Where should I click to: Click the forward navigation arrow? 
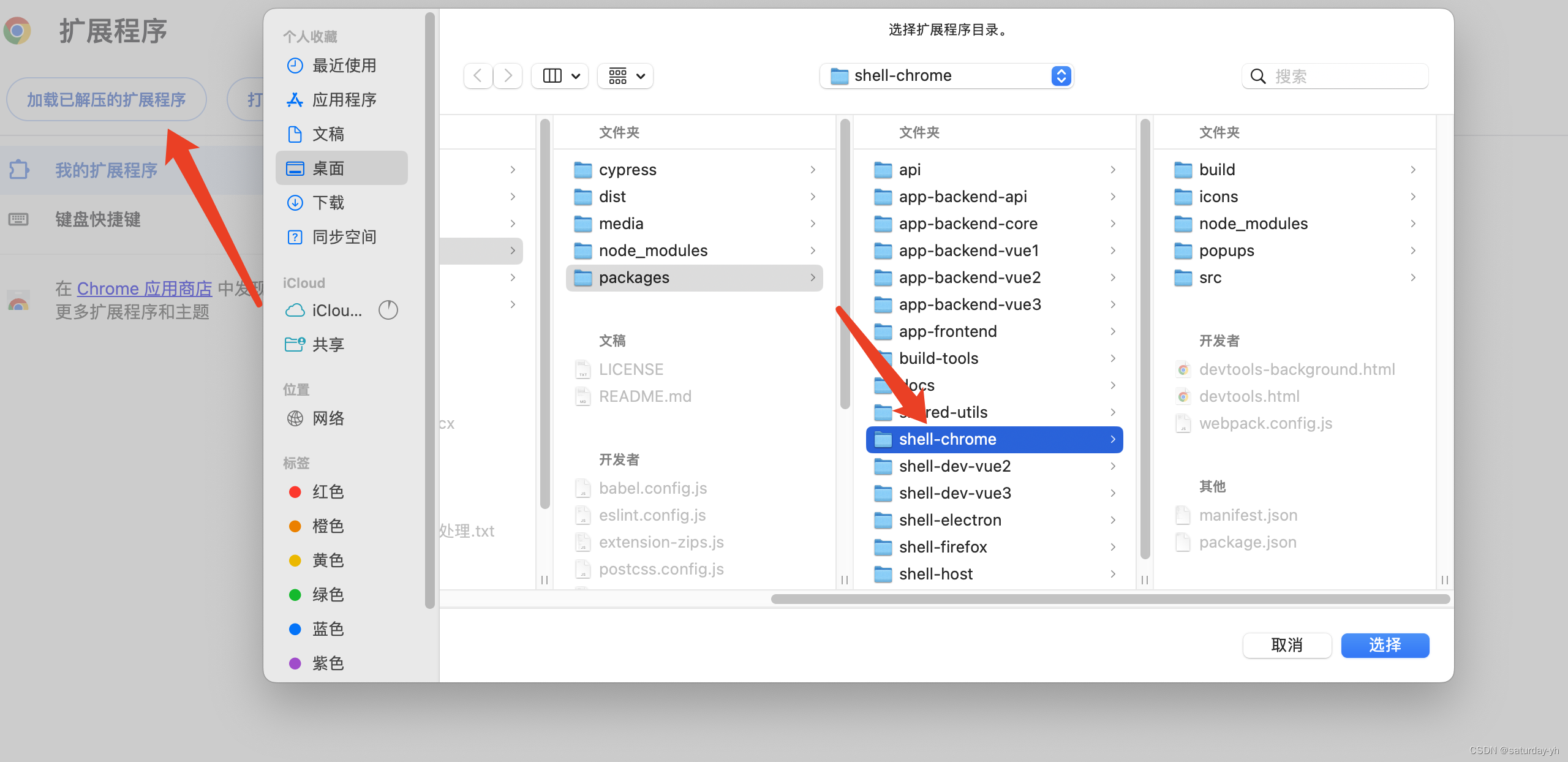[508, 76]
